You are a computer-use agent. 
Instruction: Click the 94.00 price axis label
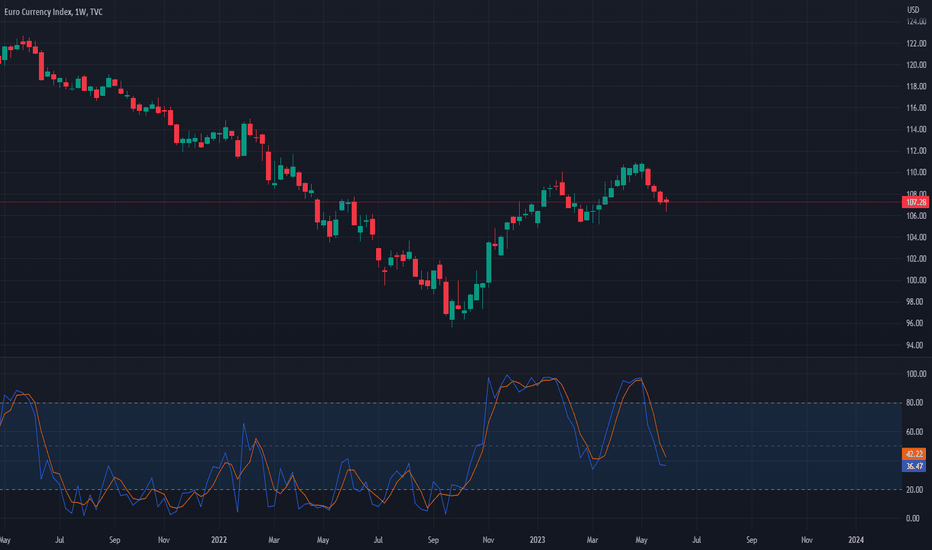coord(916,345)
